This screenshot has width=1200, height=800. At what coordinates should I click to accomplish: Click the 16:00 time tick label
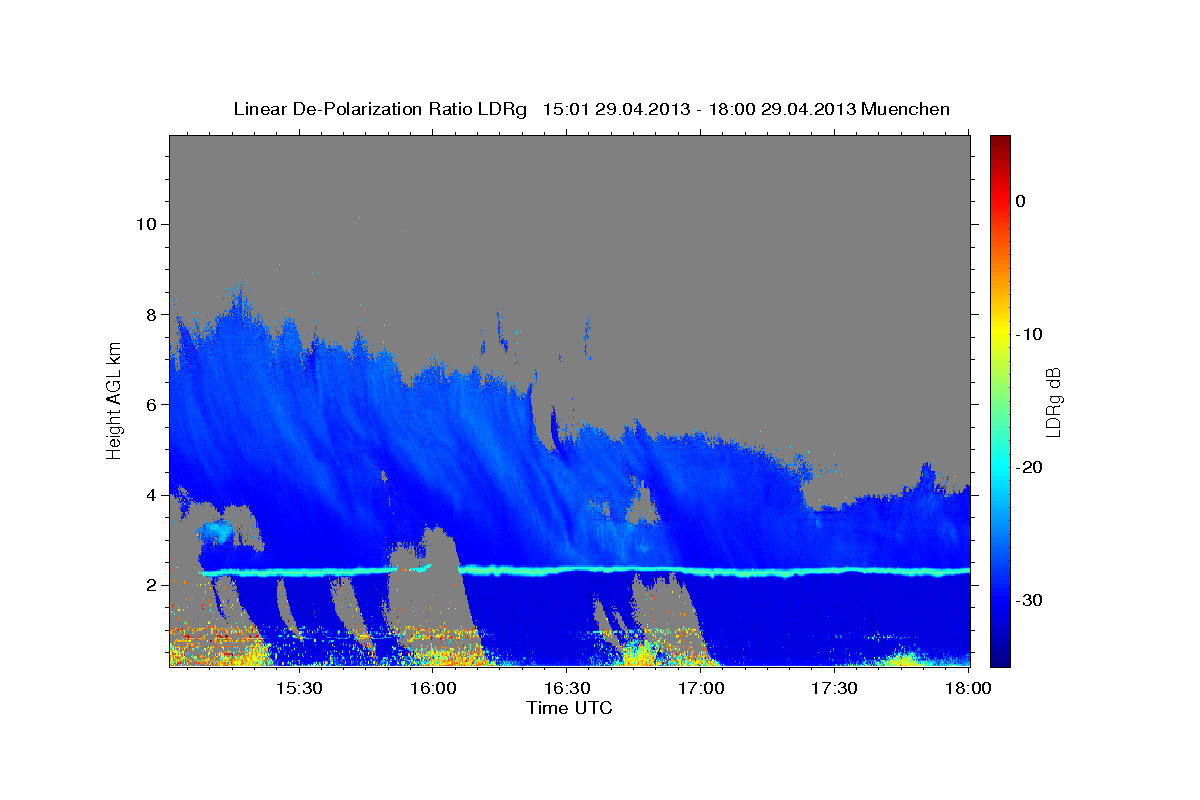point(433,689)
